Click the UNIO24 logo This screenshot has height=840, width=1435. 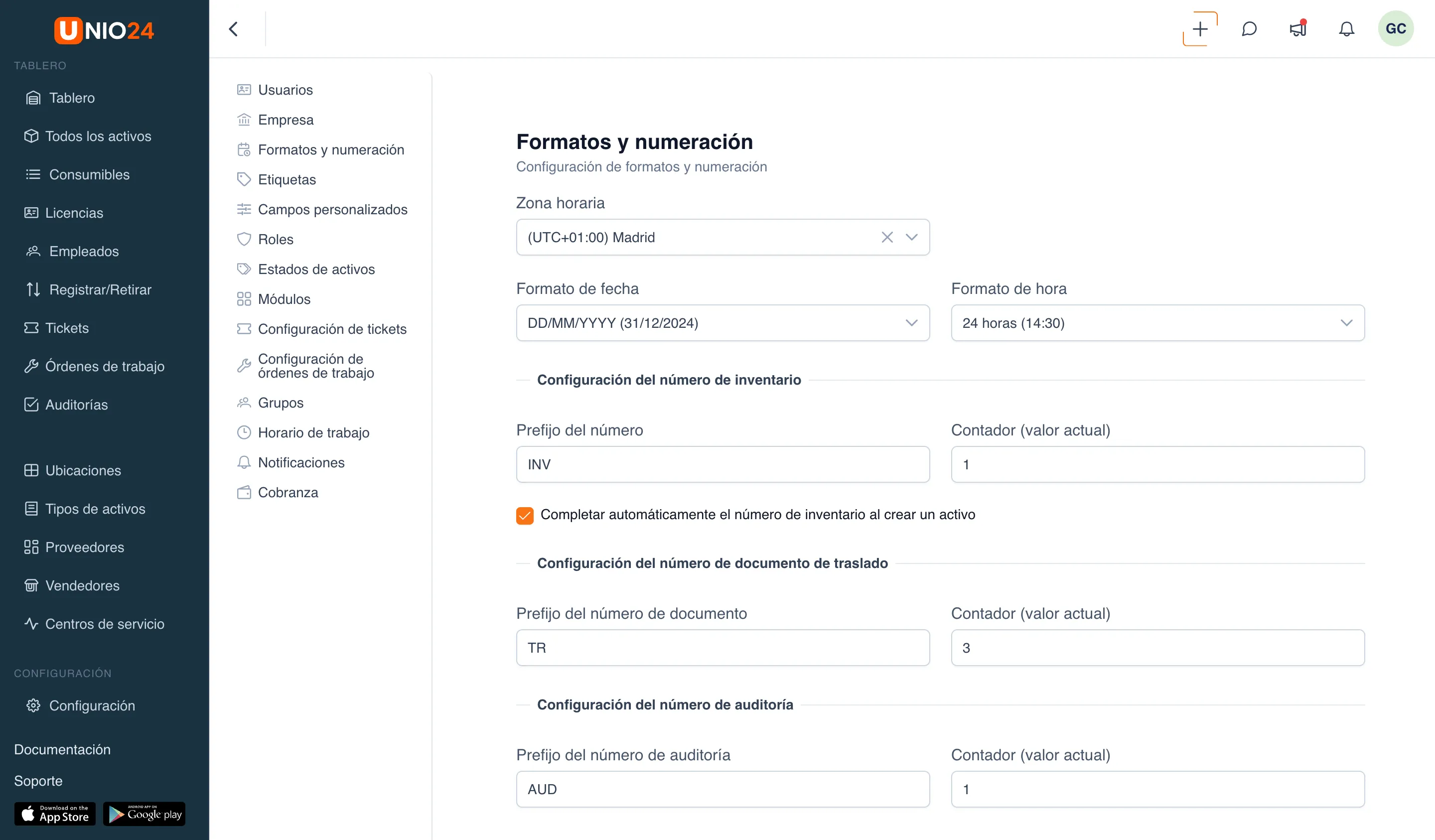point(104,30)
